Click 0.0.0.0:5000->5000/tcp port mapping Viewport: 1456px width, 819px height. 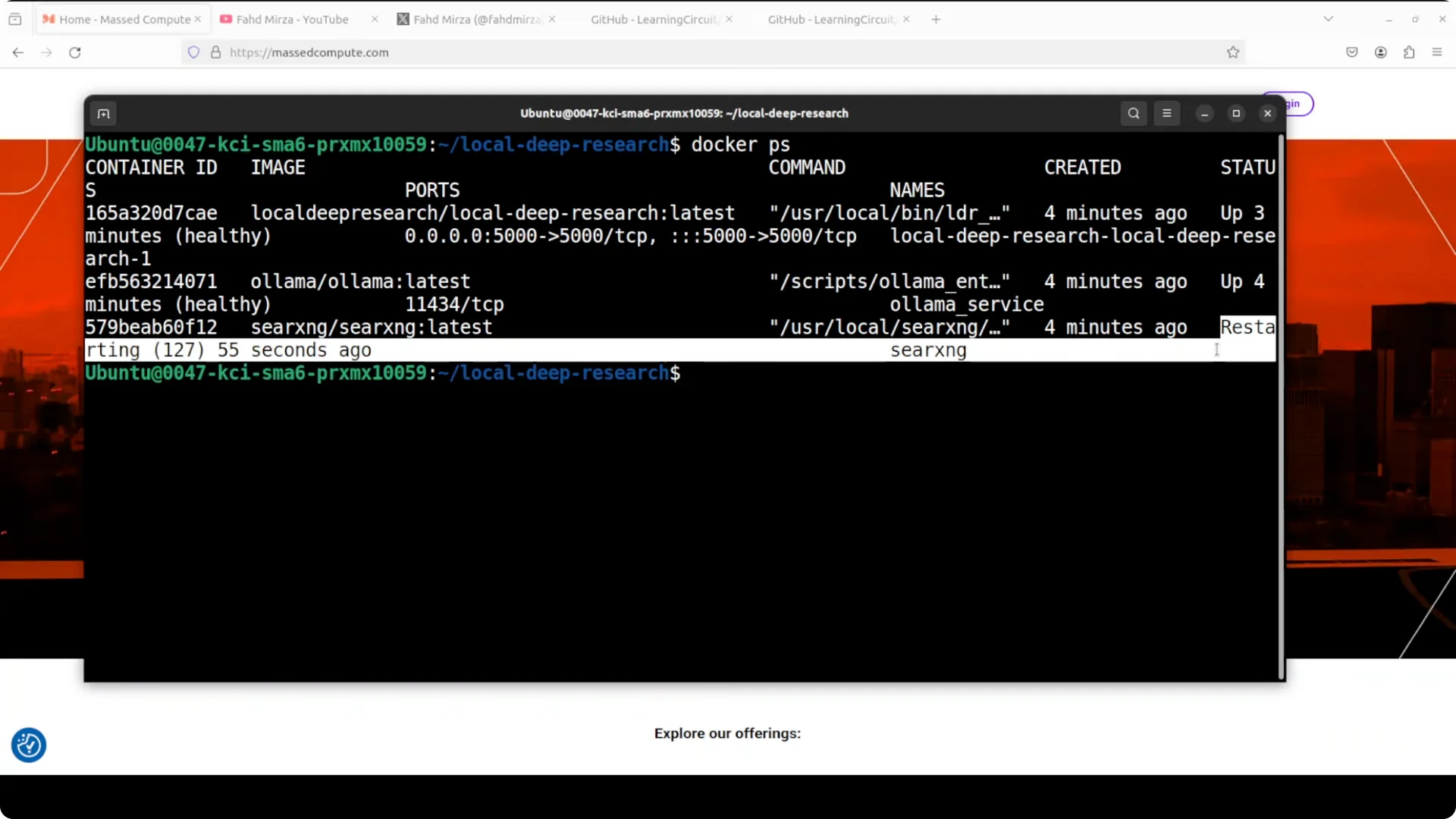pos(526,236)
